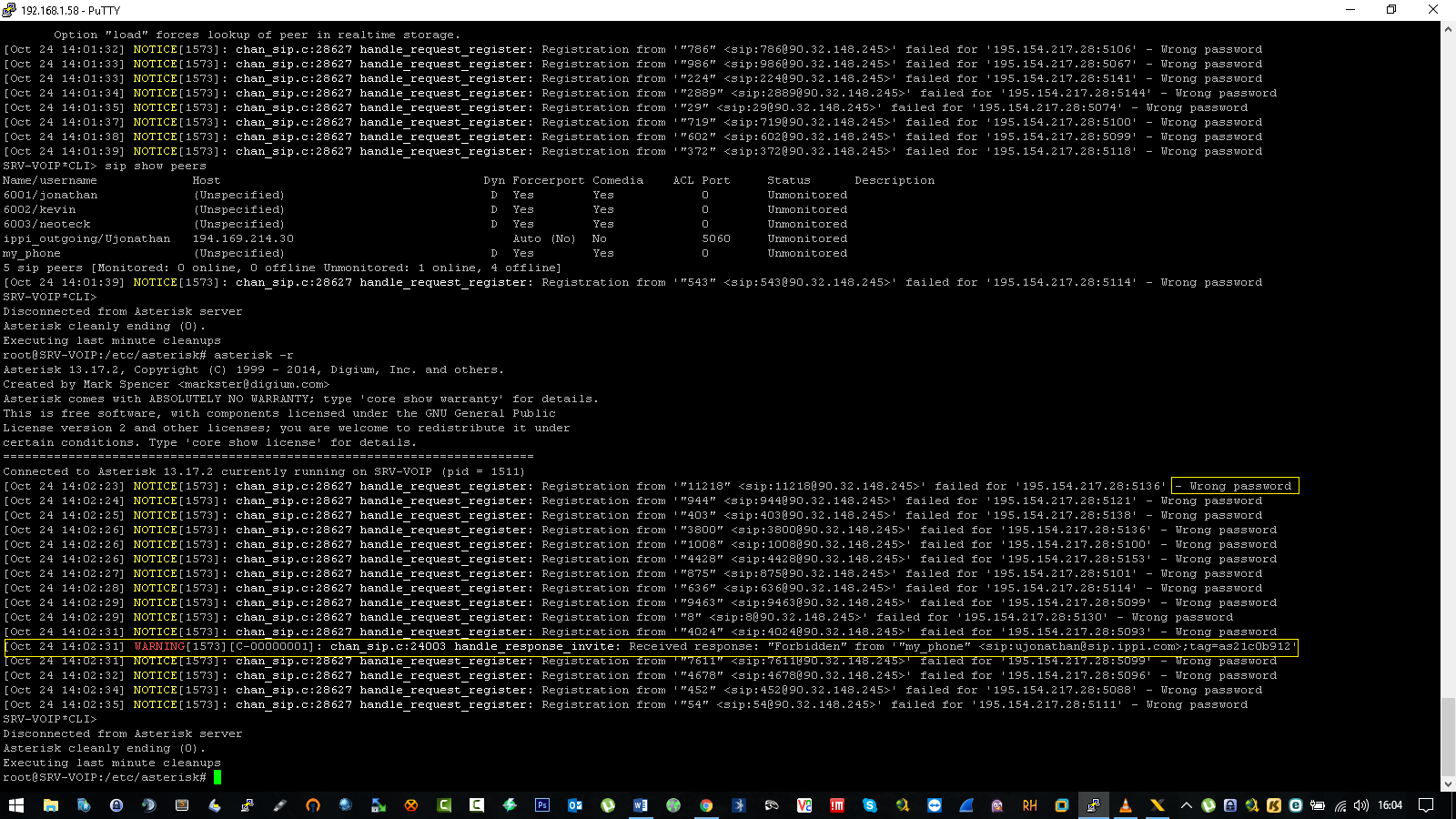Viewport: 1456px width, 819px height.
Task: Open the PuTTY window system menu icon
Action: click(9, 10)
